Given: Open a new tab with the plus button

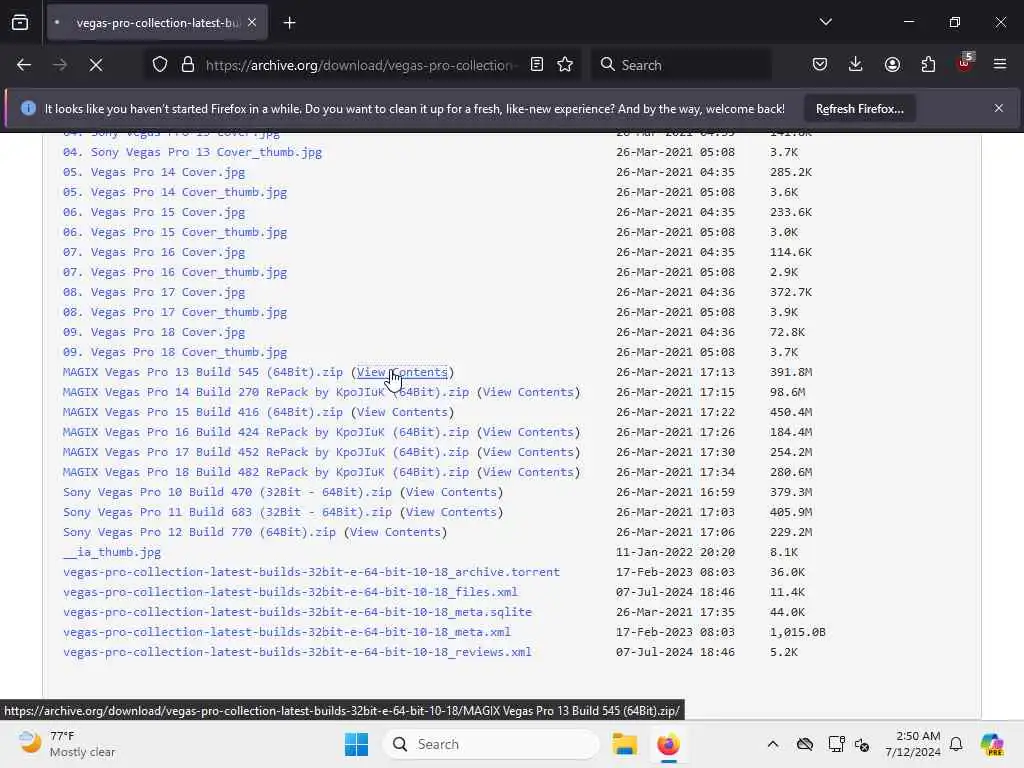Looking at the screenshot, I should (x=289, y=23).
